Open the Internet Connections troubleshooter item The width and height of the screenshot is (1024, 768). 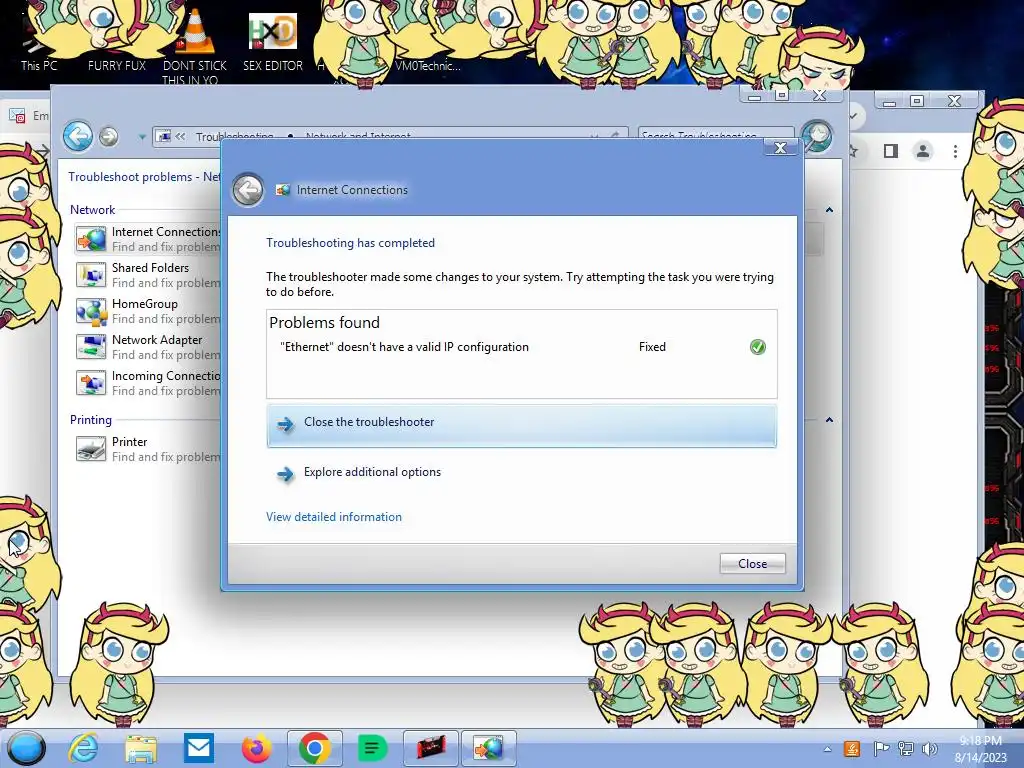148,239
